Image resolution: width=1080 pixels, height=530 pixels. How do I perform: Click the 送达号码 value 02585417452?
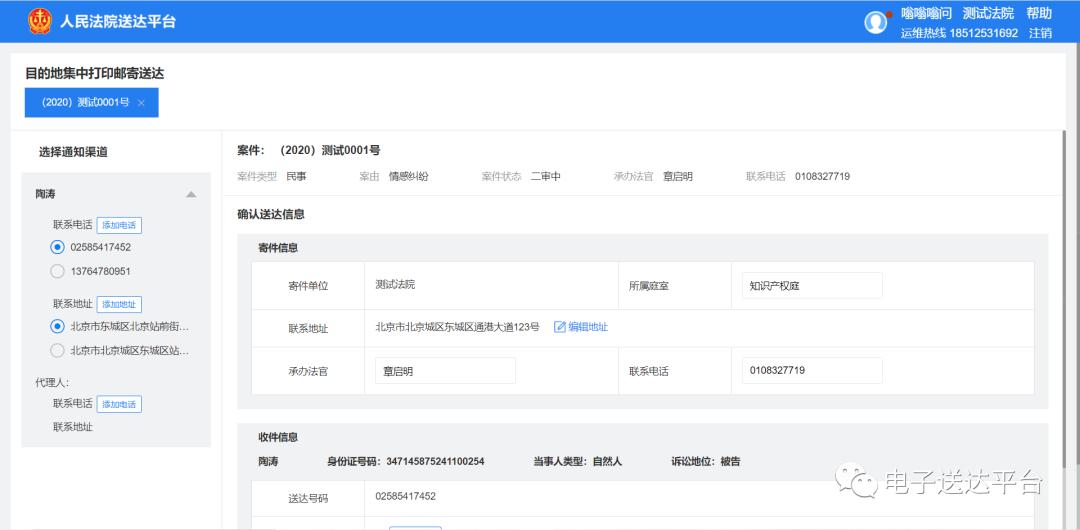(405, 496)
